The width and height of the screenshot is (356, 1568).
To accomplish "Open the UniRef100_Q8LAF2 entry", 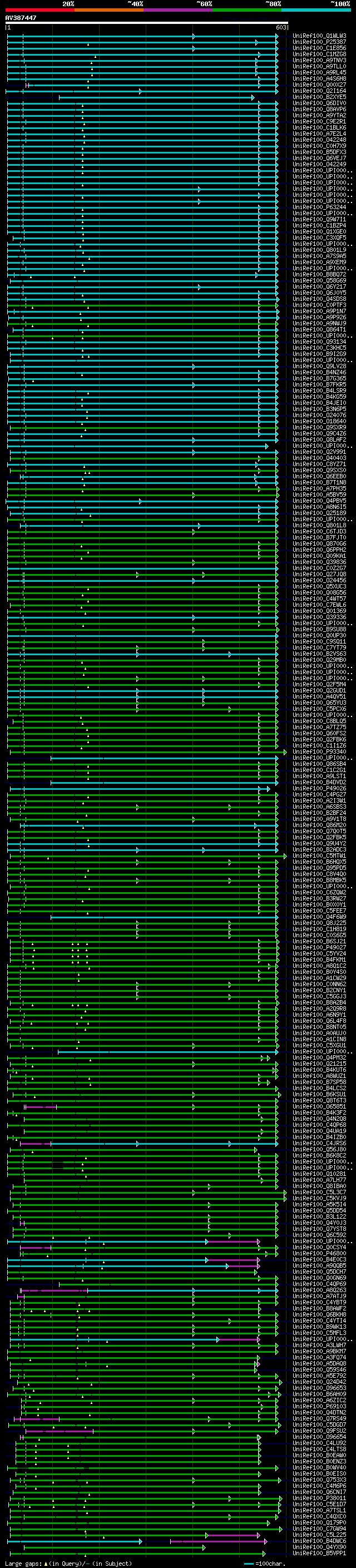I will [319, 439].
